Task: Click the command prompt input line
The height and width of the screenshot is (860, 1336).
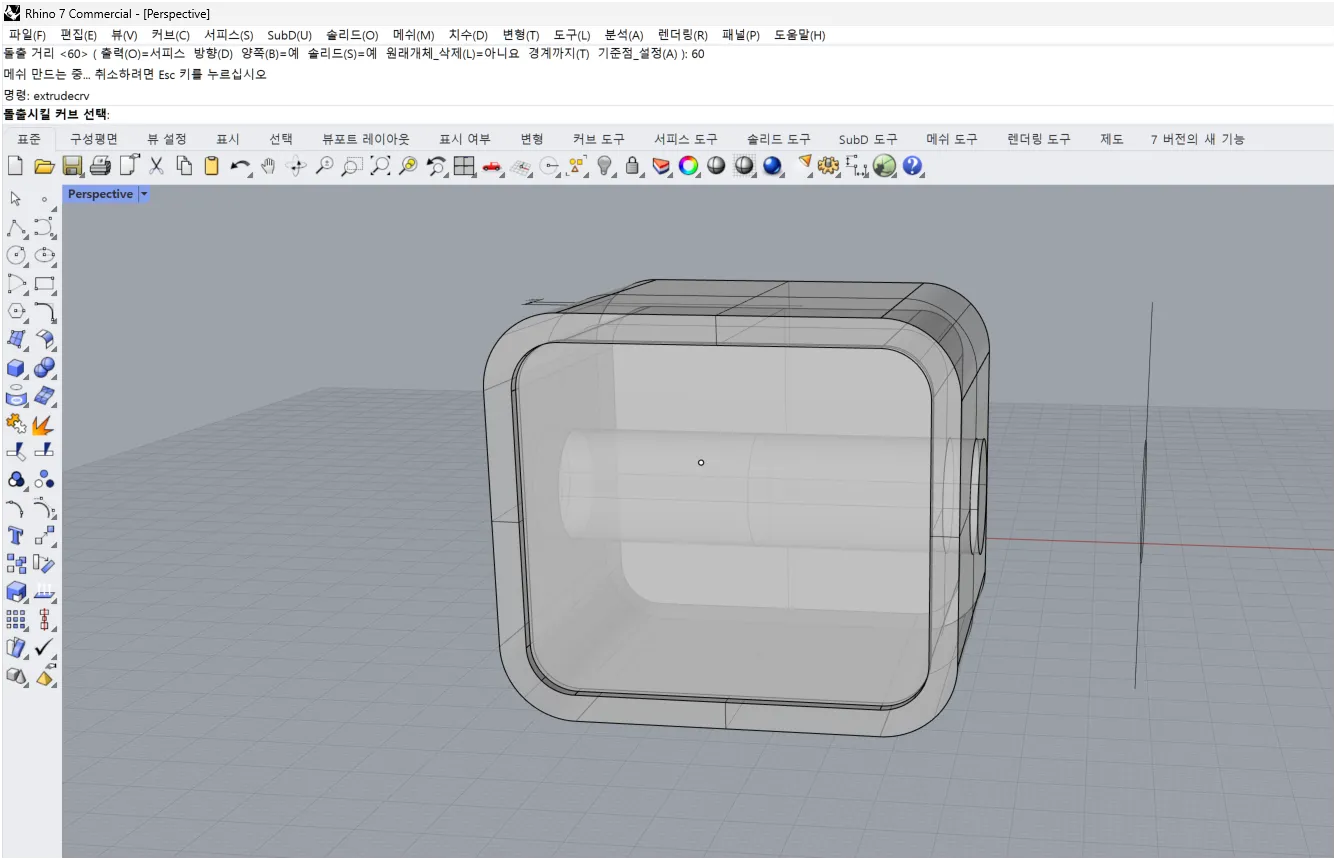Action: pos(668,114)
